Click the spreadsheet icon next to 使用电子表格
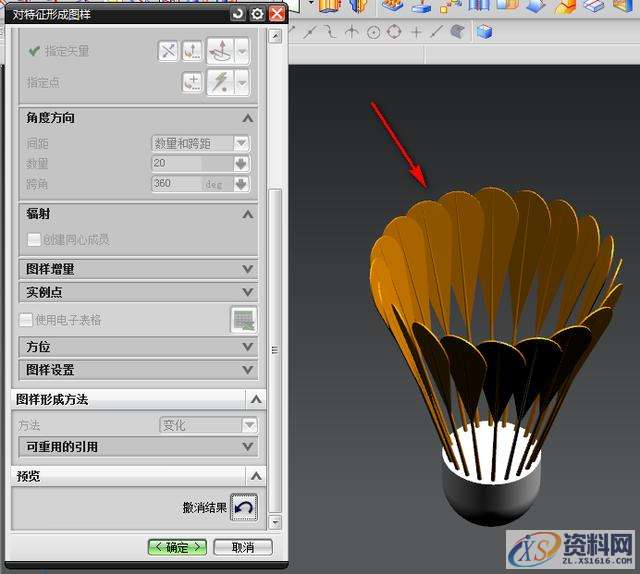Screen dimensions: 640x574 point(244,320)
